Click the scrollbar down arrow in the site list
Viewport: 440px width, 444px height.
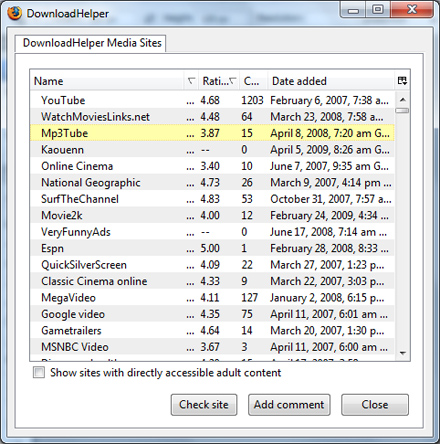402,353
